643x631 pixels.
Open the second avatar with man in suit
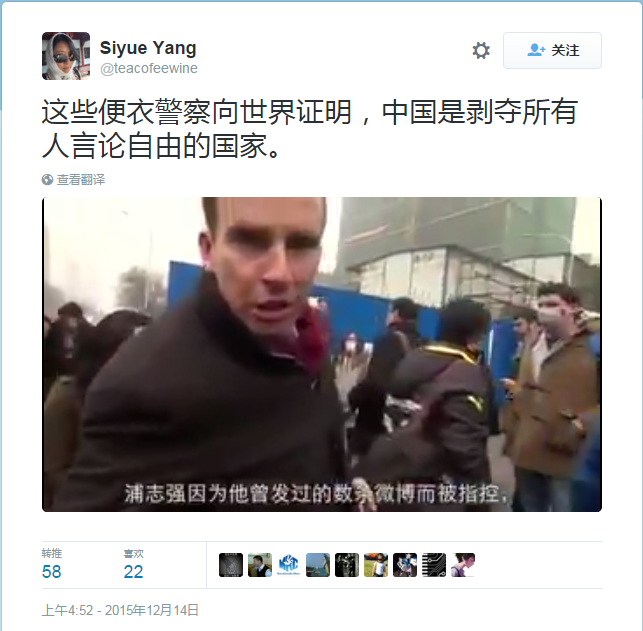point(260,565)
